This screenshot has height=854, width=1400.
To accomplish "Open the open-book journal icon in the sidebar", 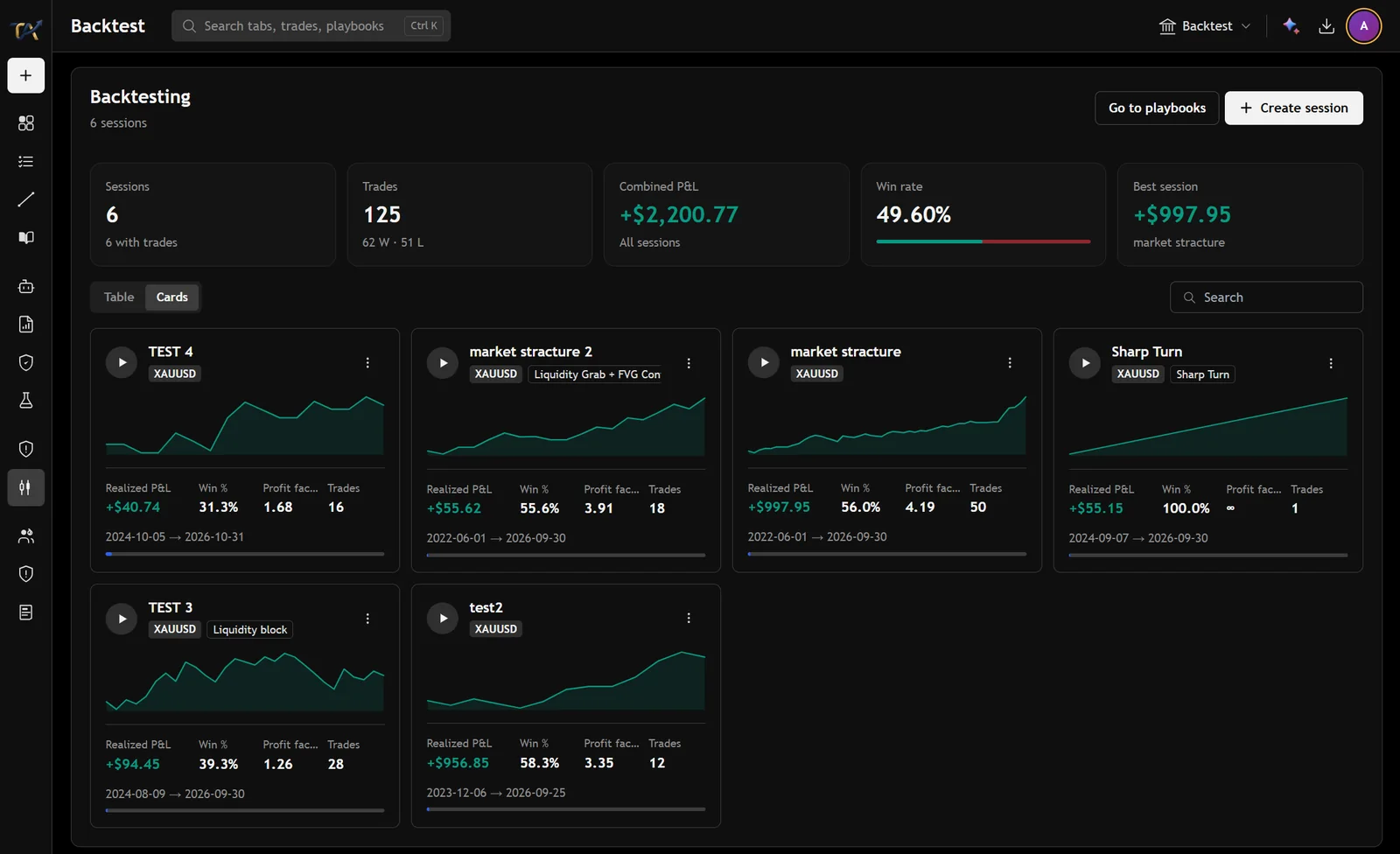I will [x=26, y=237].
